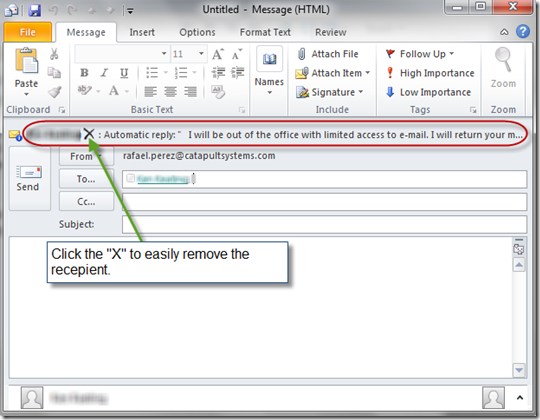This screenshot has width=540, height=420.
Task: Toggle Italic formatting
Action: (104, 73)
